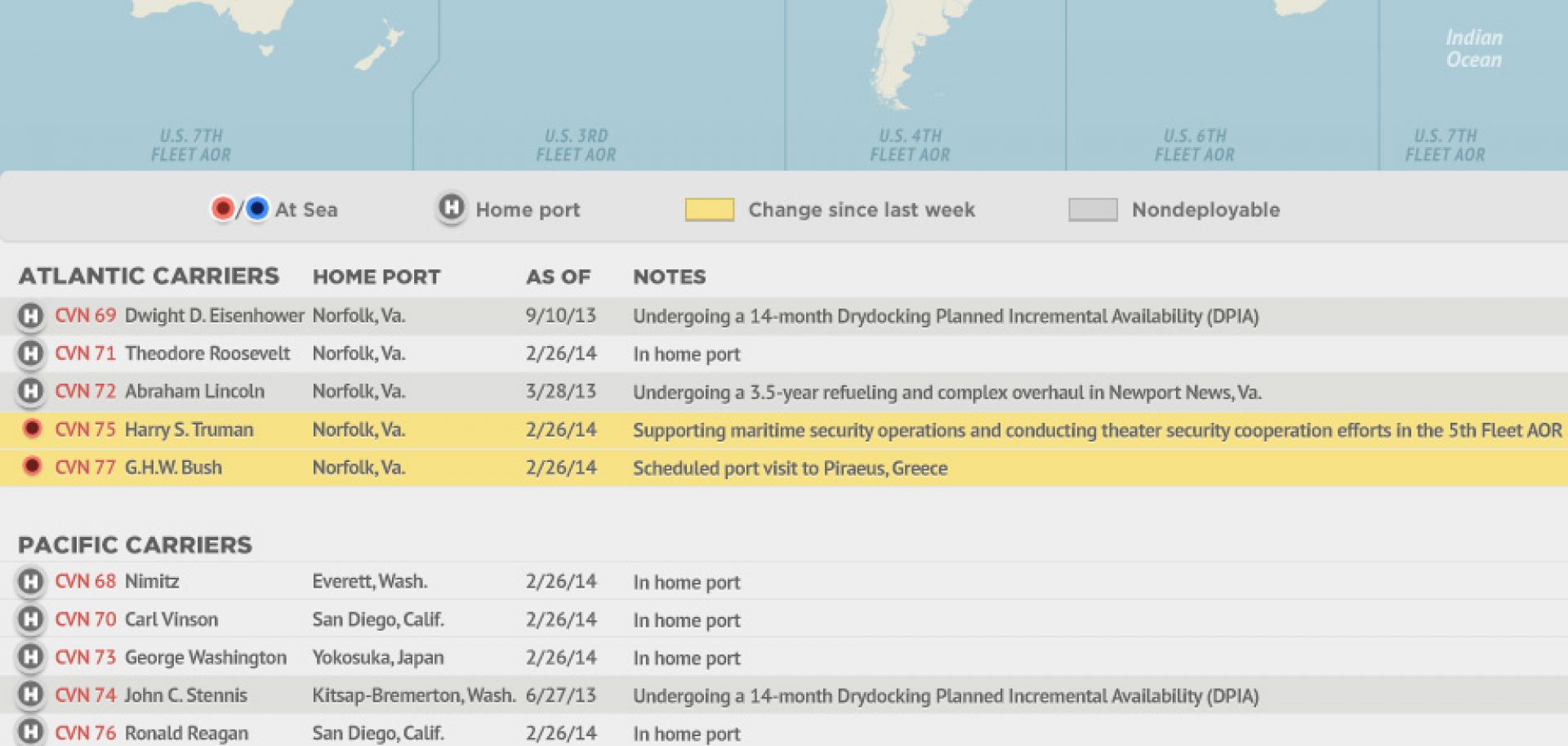This screenshot has height=746, width=1568.
Task: Select the red At Sea dot next to Harry S. Truman
Action: (x=31, y=429)
